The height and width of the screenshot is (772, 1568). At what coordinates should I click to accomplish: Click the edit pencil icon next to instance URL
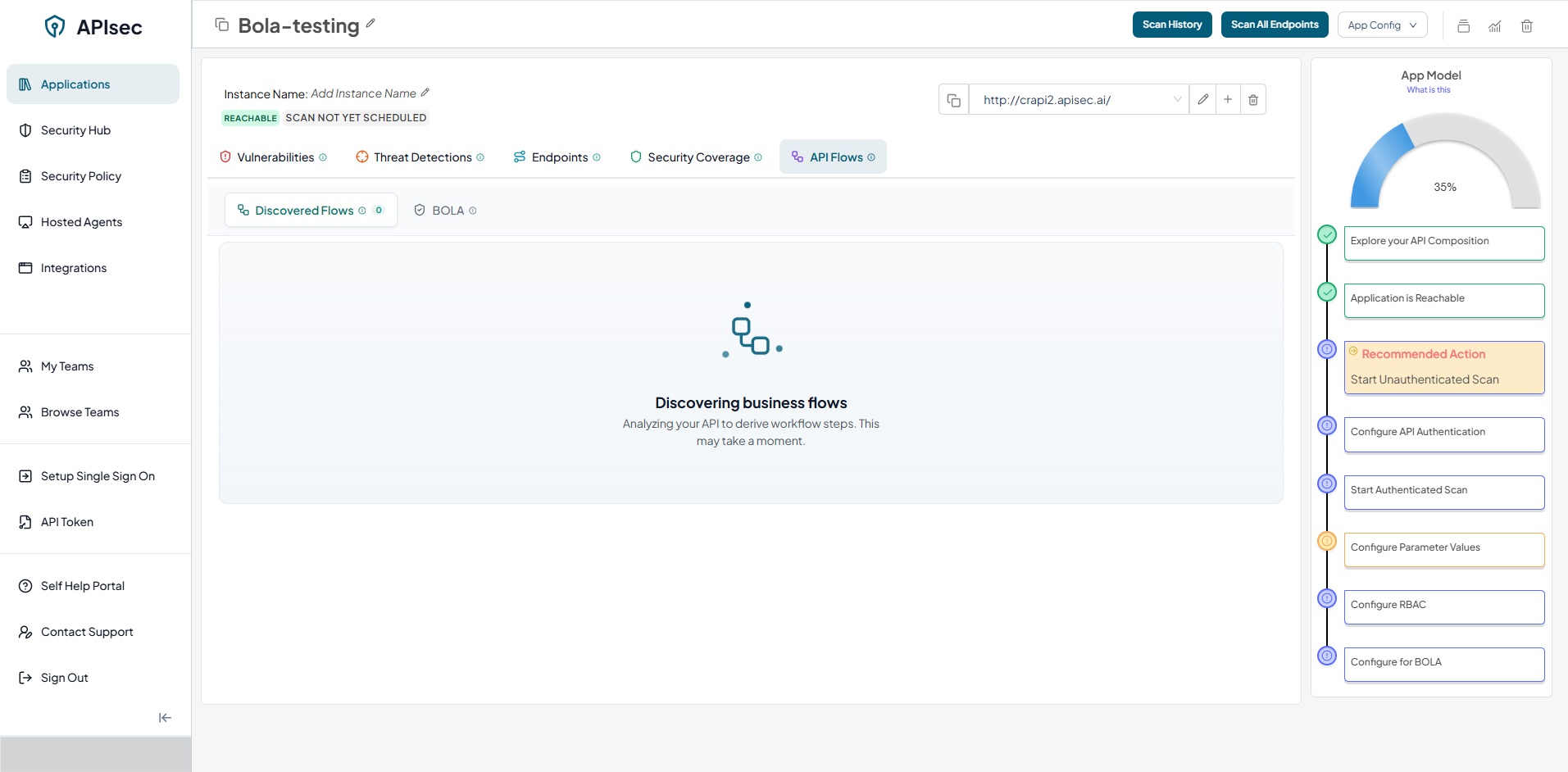coord(1202,100)
